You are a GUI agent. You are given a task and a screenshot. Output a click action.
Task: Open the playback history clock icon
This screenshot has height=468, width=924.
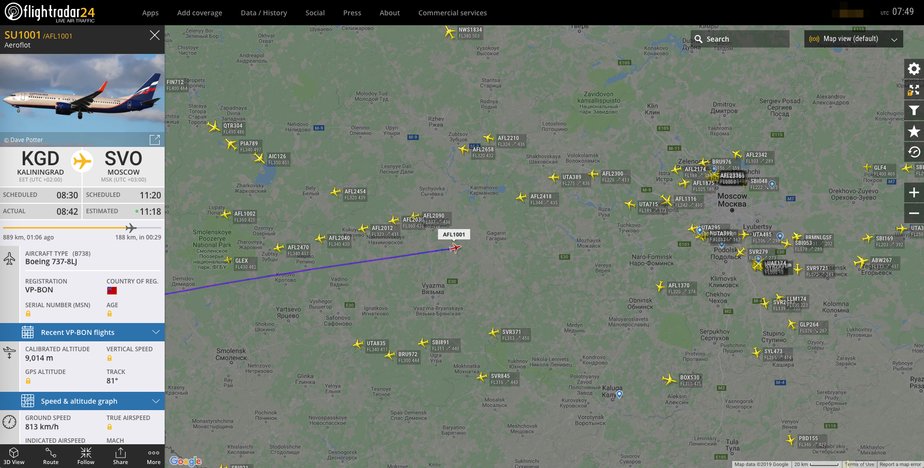[x=913, y=152]
